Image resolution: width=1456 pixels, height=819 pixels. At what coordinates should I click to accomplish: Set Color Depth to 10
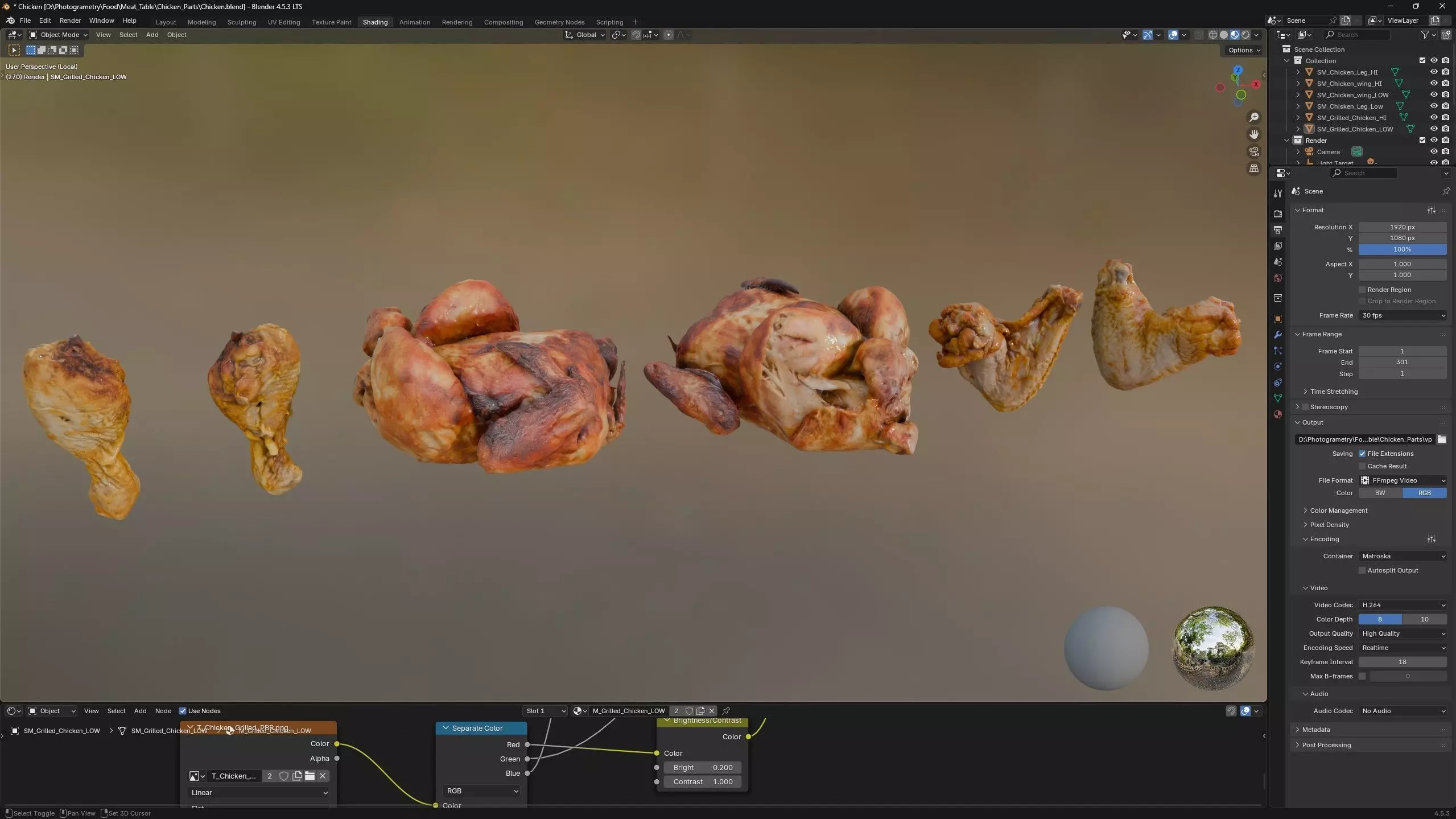(x=1424, y=619)
